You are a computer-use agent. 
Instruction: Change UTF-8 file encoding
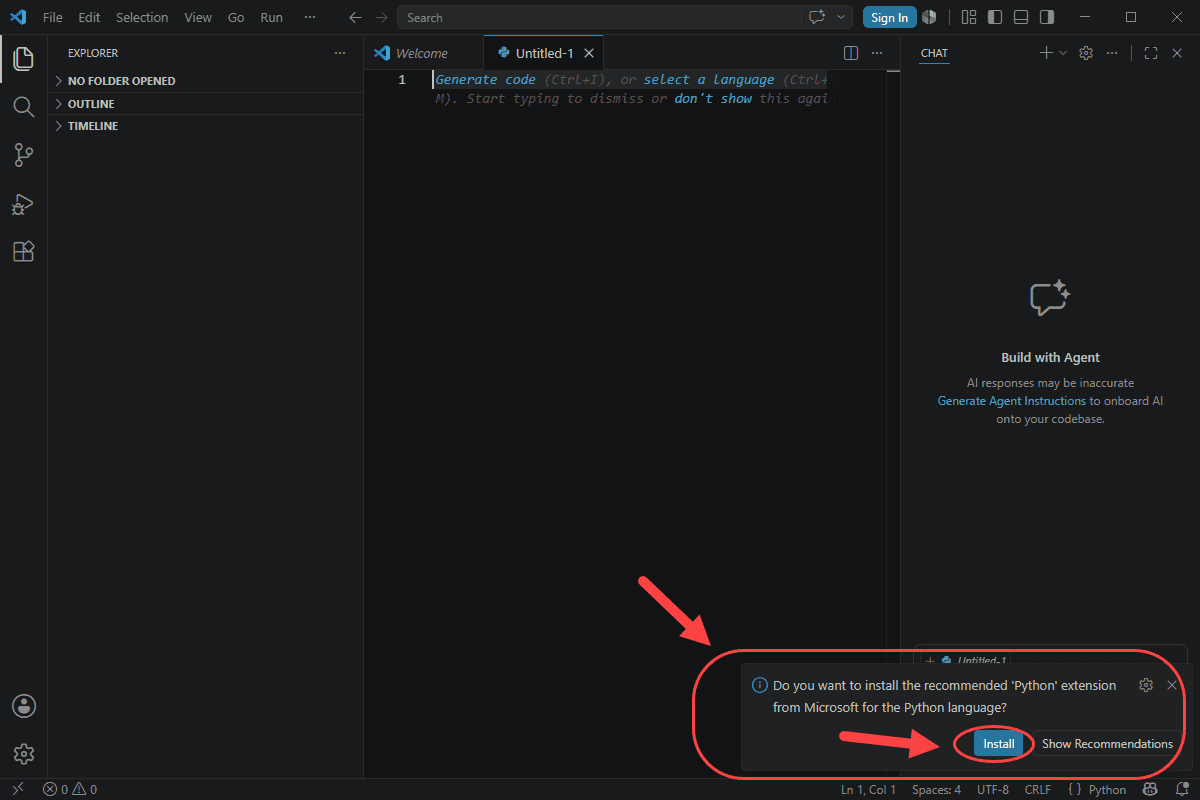pos(993,790)
